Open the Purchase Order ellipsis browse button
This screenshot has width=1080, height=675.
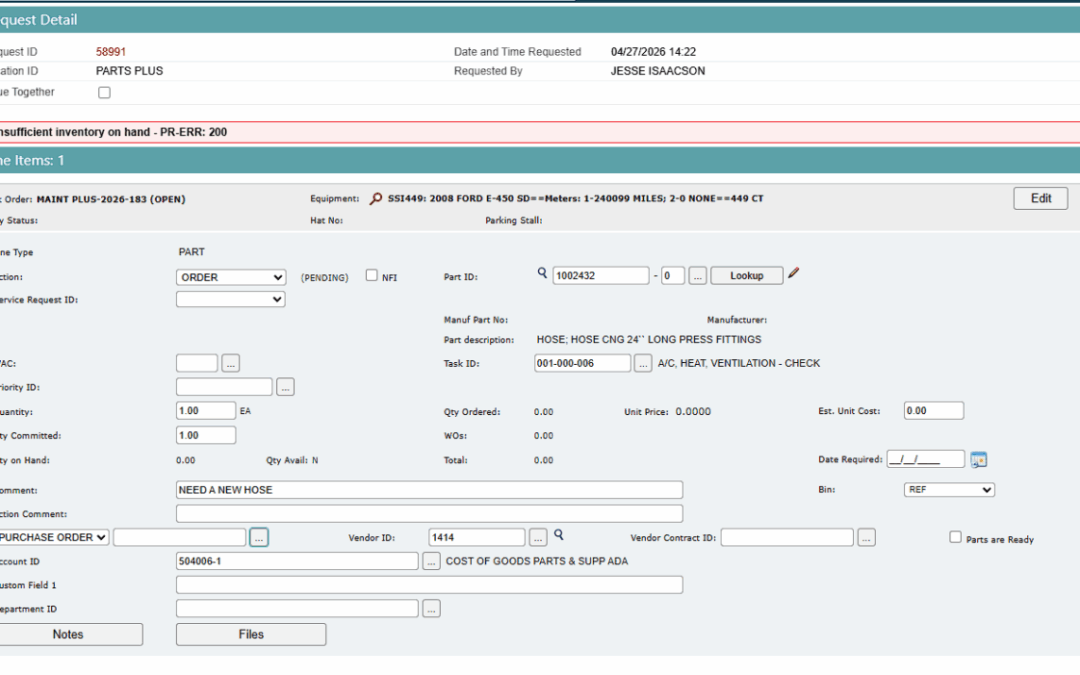coord(259,537)
